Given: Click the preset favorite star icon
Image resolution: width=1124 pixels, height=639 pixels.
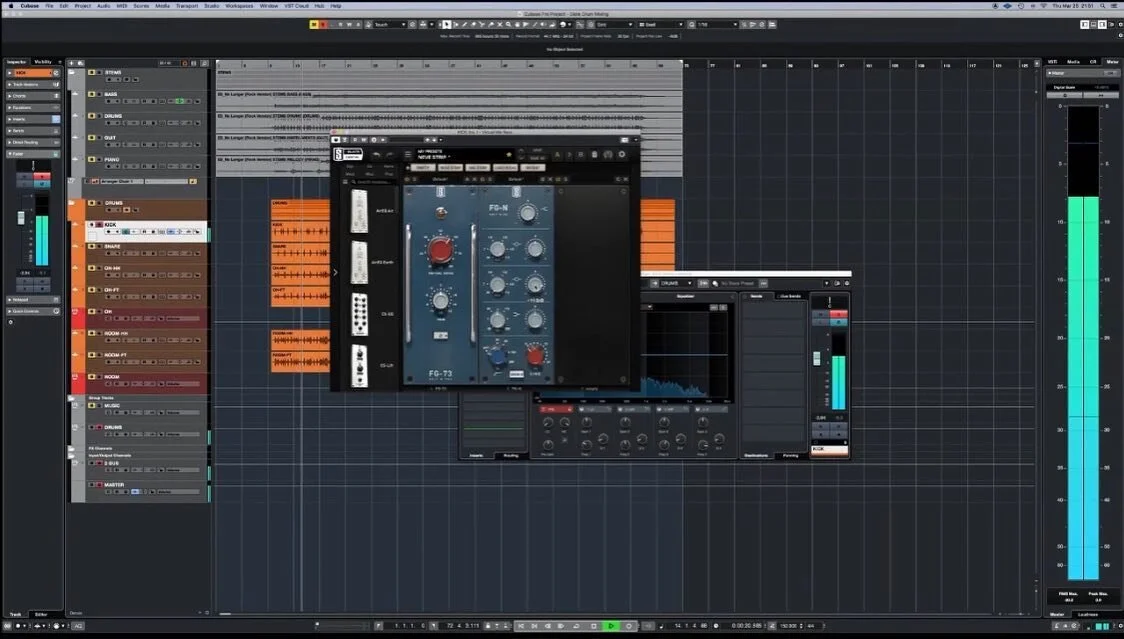Looking at the screenshot, I should coord(509,154).
